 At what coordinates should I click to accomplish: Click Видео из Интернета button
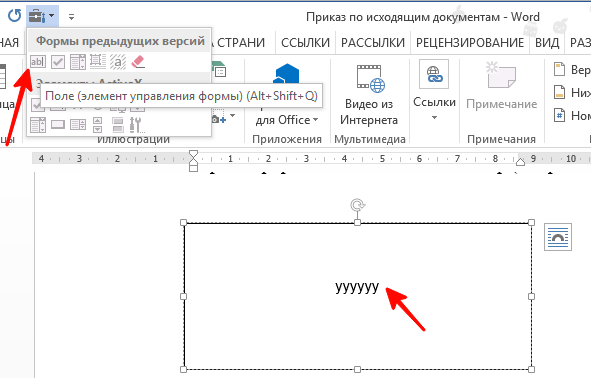click(369, 95)
